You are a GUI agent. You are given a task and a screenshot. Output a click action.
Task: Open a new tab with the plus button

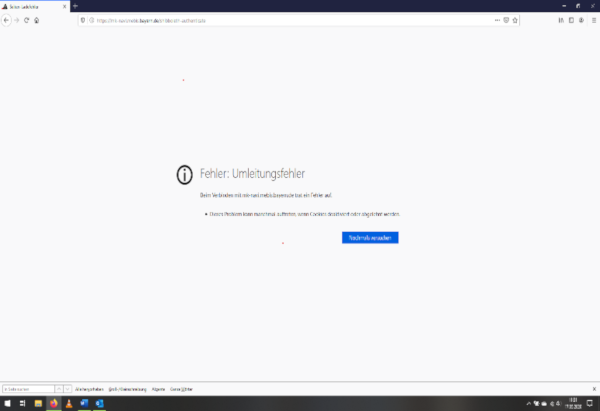pos(75,6)
